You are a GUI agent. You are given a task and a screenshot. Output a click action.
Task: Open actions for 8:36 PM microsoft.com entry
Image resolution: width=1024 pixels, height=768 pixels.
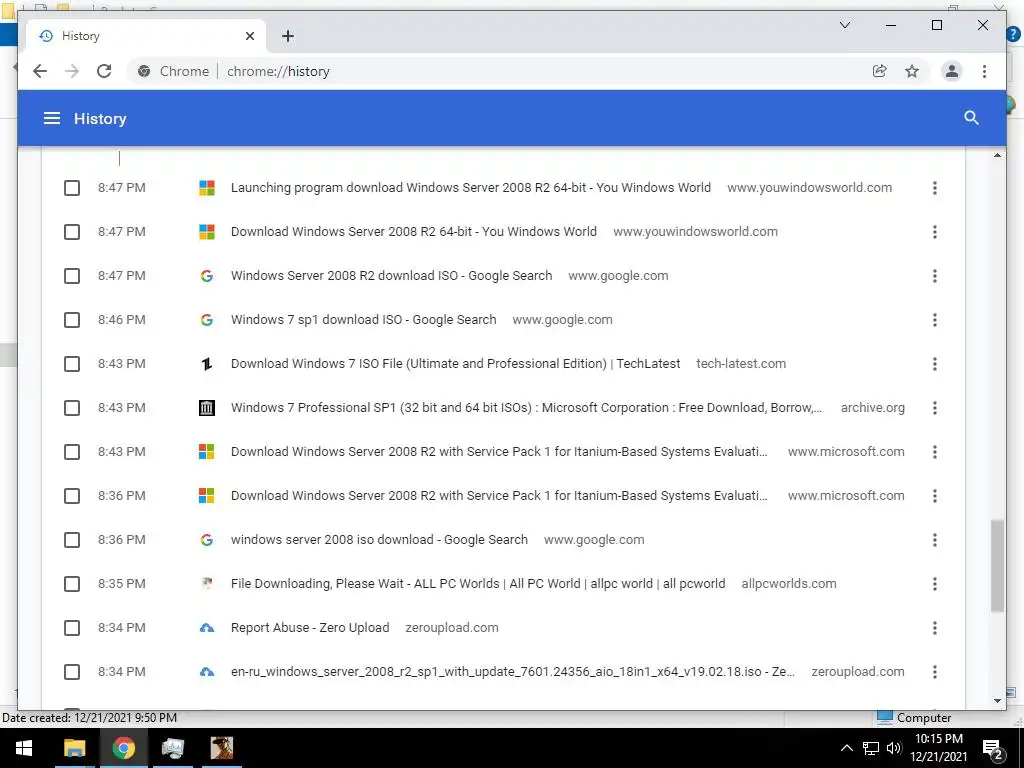click(935, 496)
